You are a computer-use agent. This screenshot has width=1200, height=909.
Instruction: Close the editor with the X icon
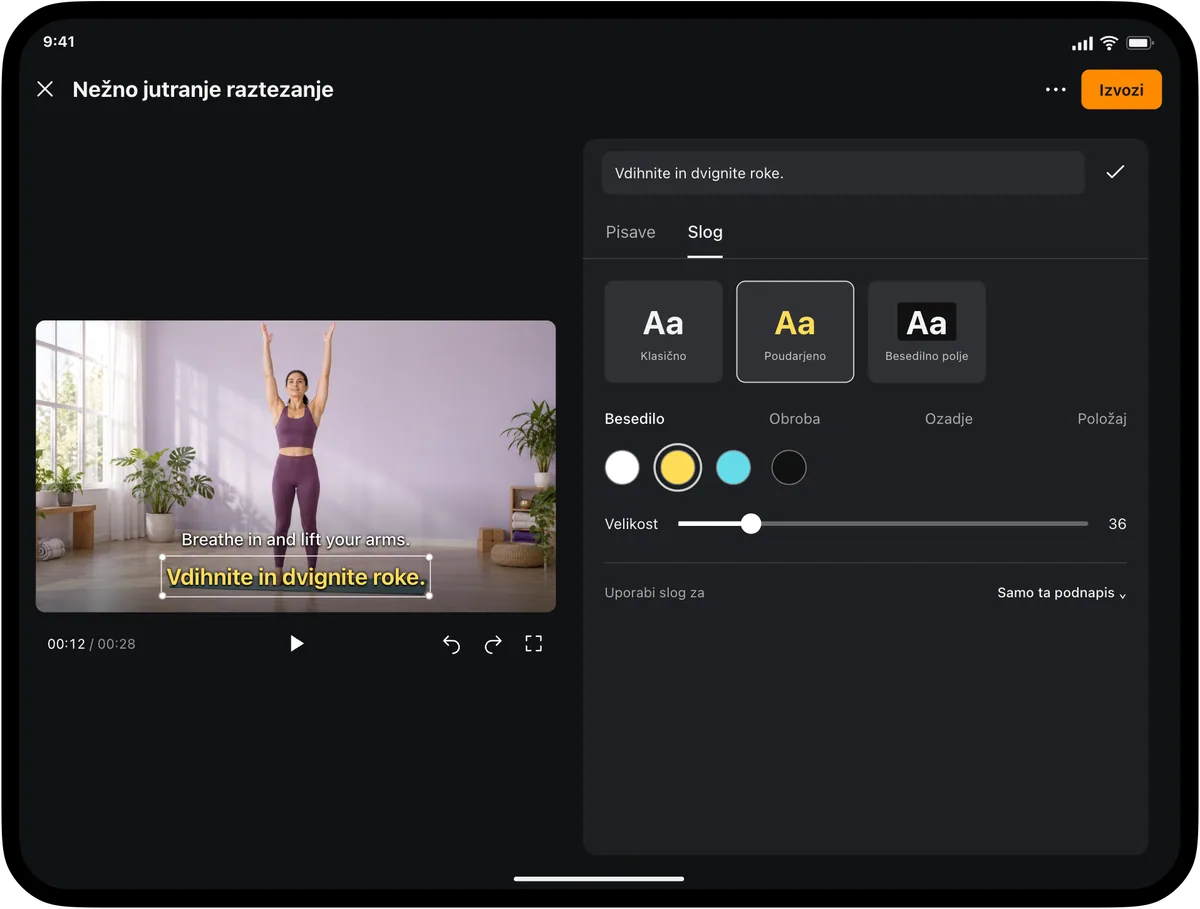pyautogui.click(x=45, y=89)
